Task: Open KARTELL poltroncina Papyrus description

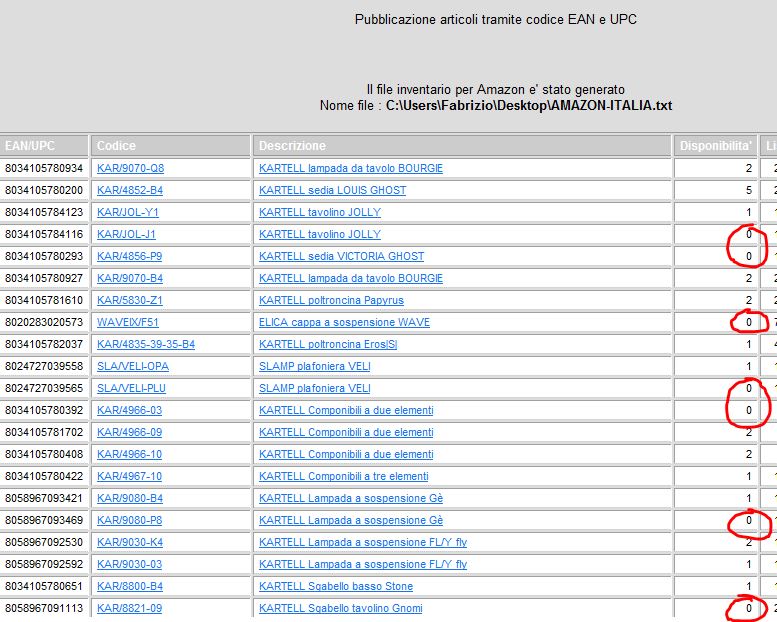Action: point(332,300)
